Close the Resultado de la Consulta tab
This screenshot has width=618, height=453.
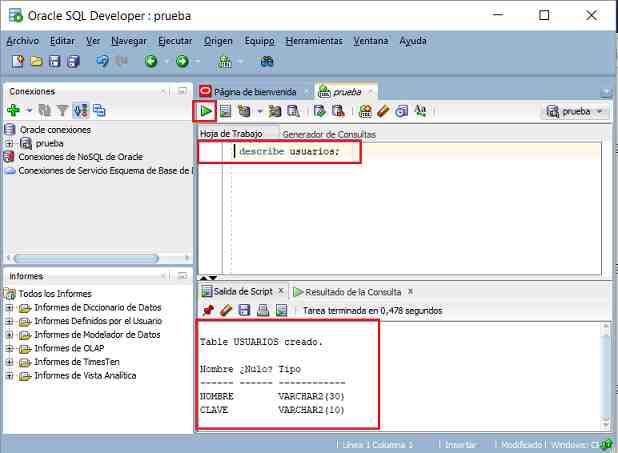[x=410, y=291]
